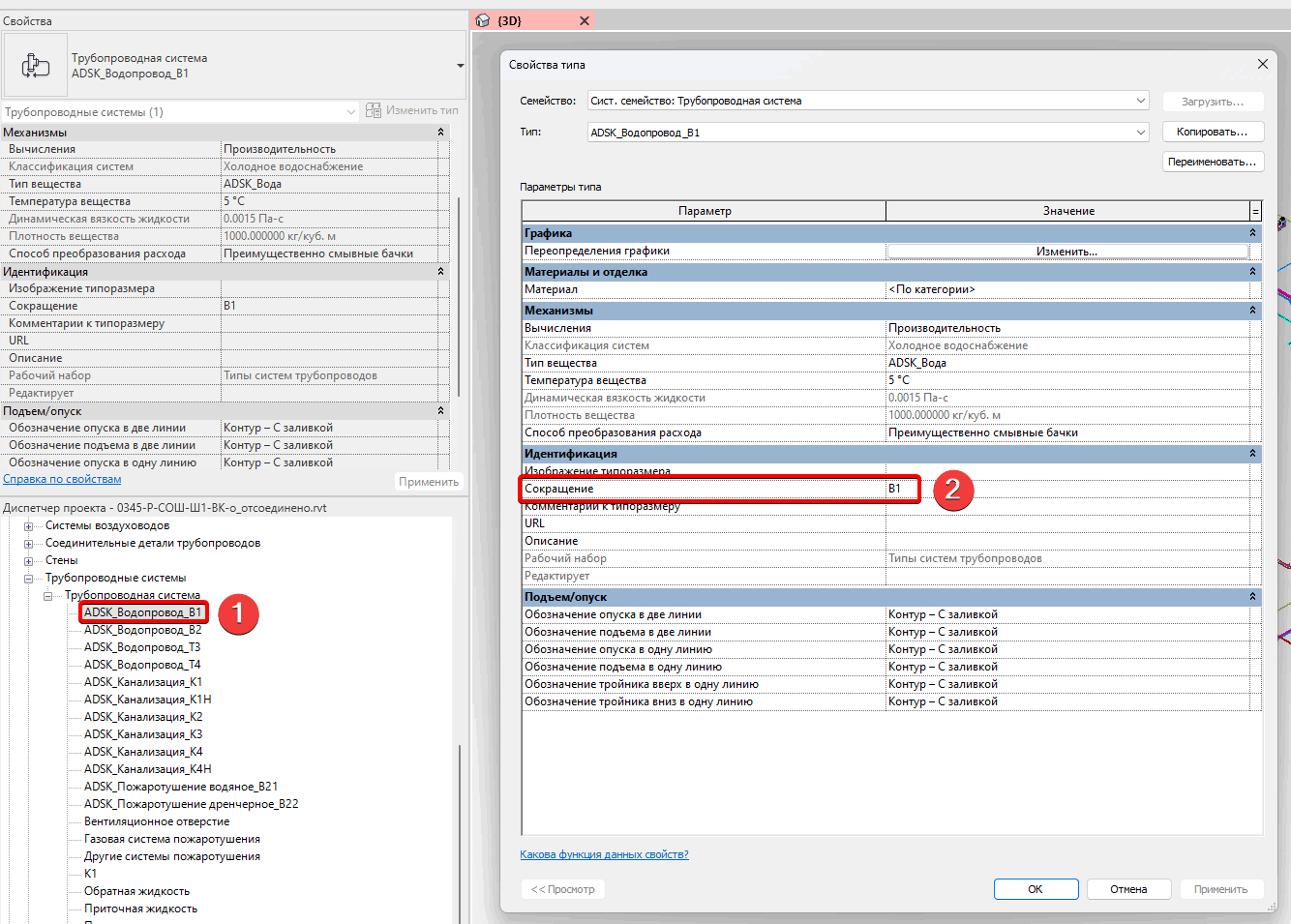Open the Тип dropdown showing ADSK_Водопровод_B1
Screen dimensions: 1291x924
(x=1141, y=132)
